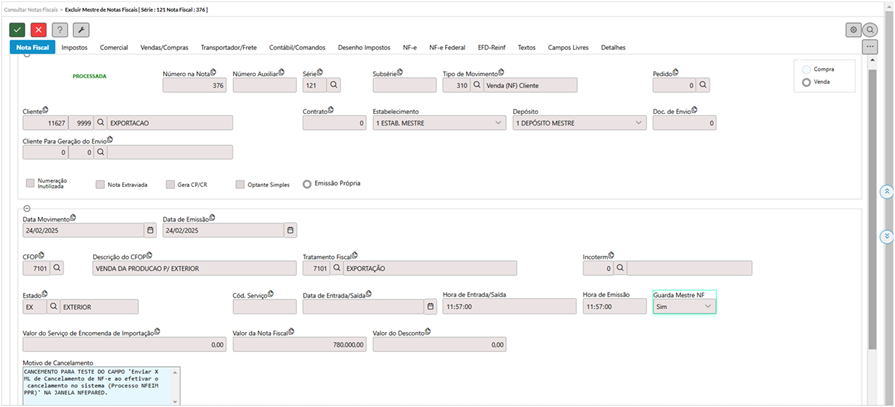Select the Venda radio button
The width and height of the screenshot is (895, 407).
(806, 82)
